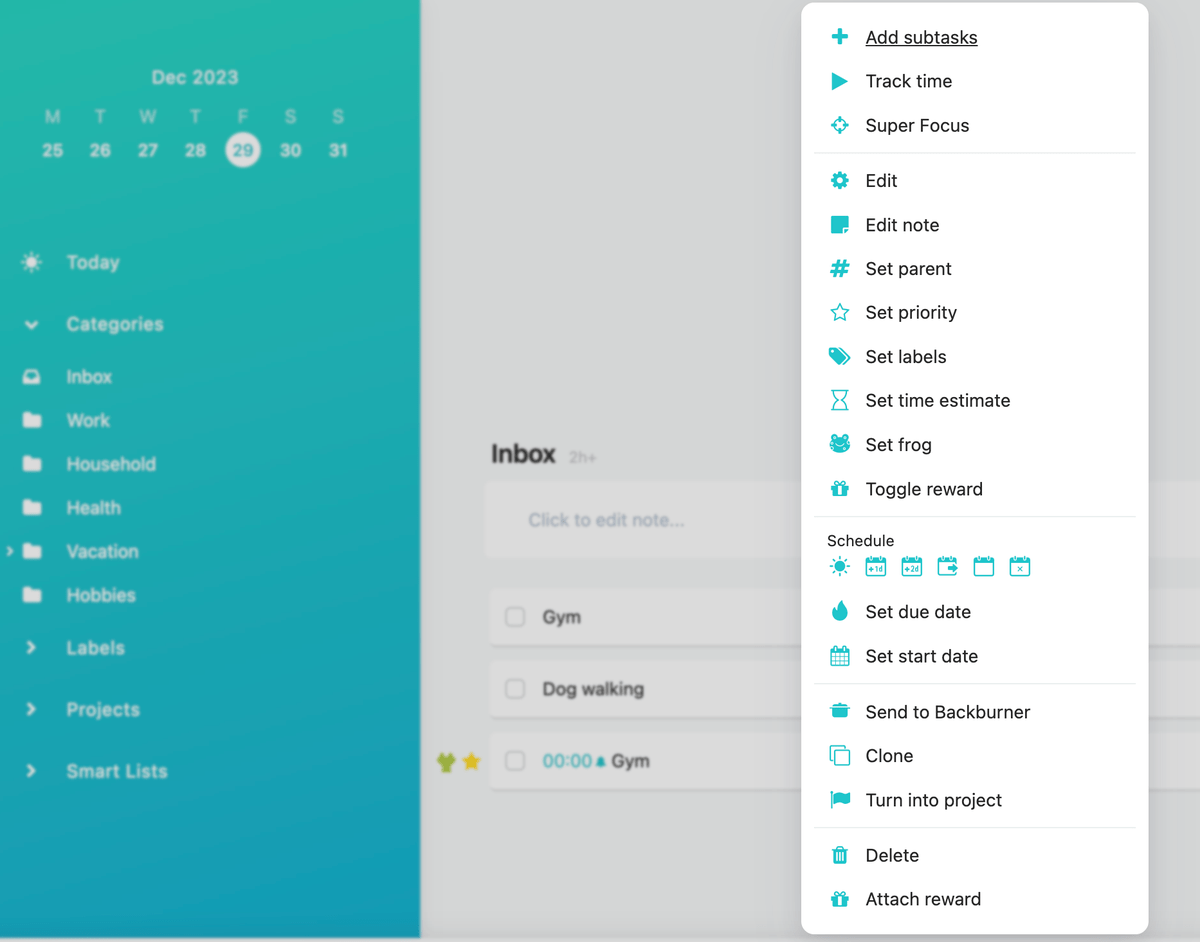The image size is (1200, 942).
Task: Click the calendar icon with arrow in Schedule
Action: 948,567
